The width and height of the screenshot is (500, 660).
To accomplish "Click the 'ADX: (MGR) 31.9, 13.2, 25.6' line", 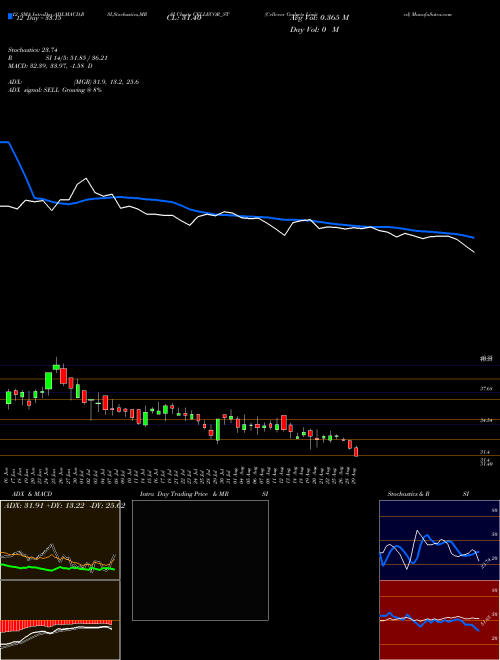I will tap(73, 82).
